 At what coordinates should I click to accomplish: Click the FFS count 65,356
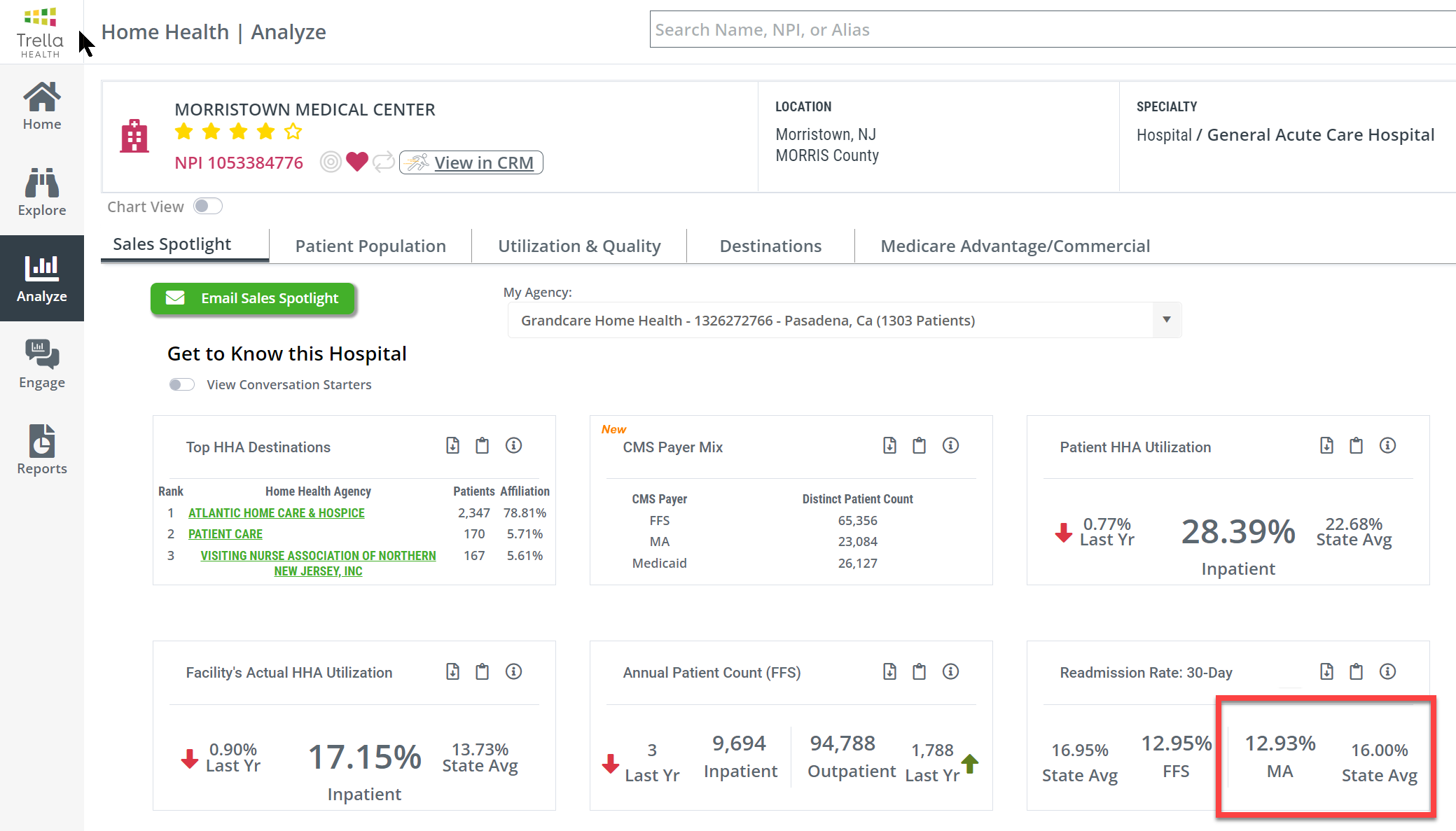pyautogui.click(x=858, y=521)
